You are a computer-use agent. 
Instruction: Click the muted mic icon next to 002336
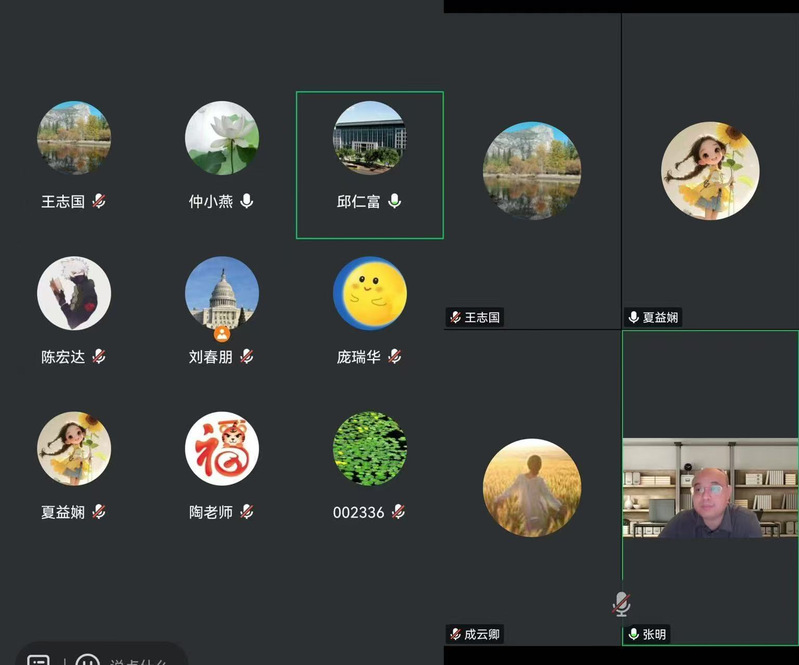click(399, 512)
